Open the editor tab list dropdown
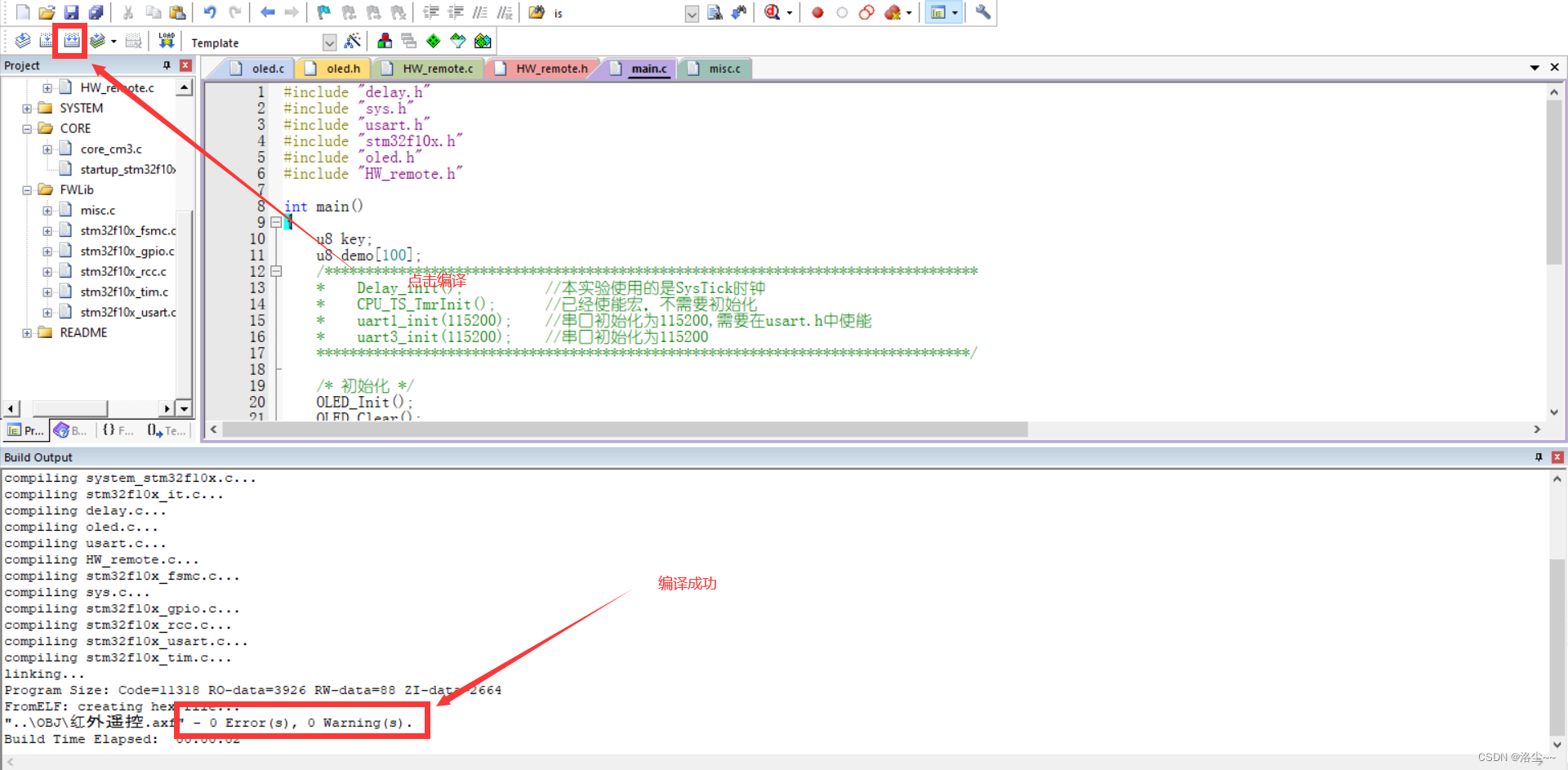This screenshot has width=1568, height=770. tap(1535, 68)
